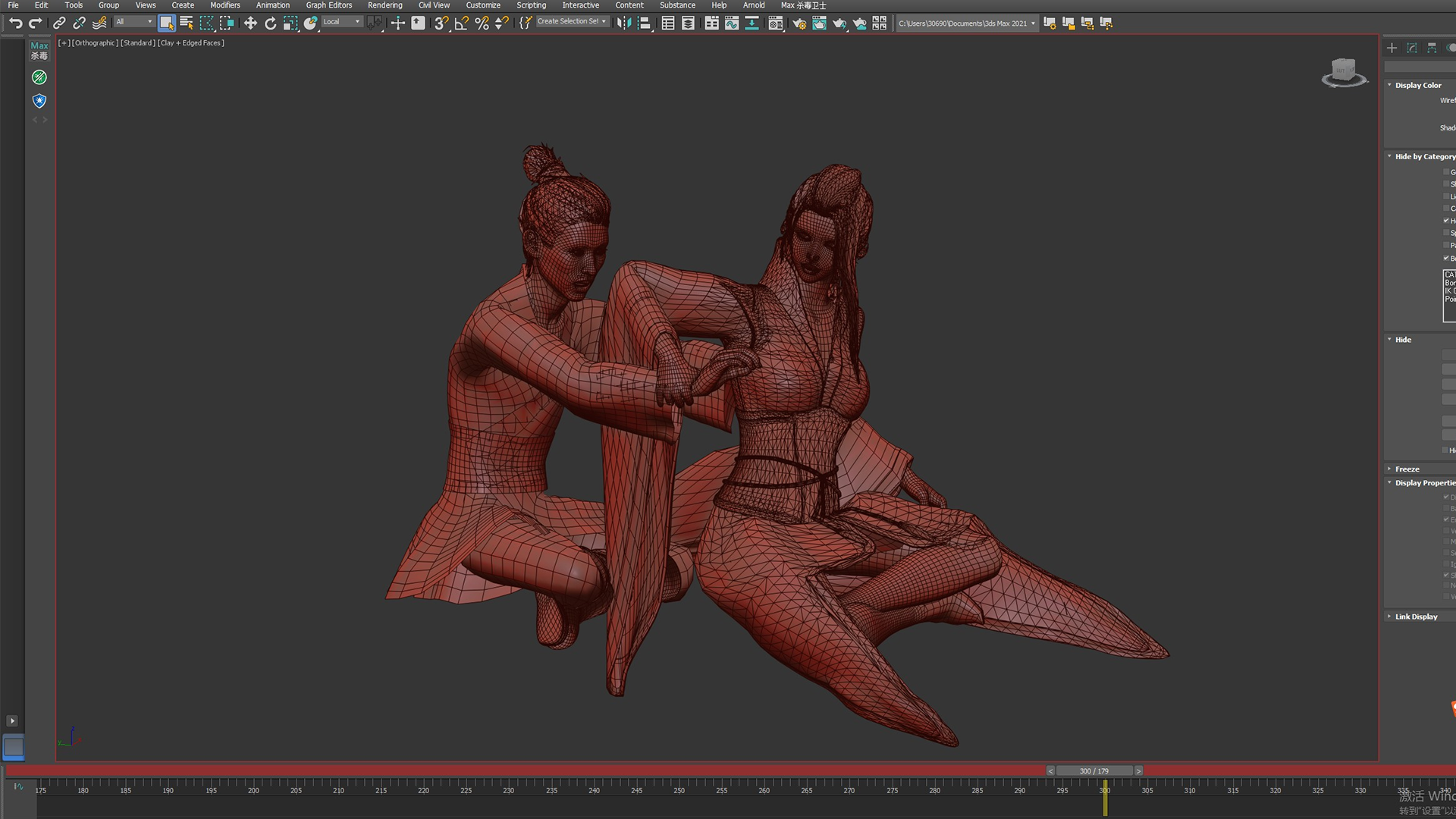Choose the Select and Rotate tool

[270, 24]
